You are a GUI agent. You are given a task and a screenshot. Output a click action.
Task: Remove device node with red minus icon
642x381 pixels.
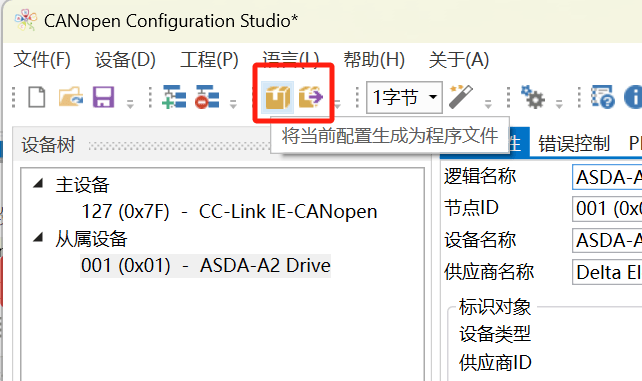(207, 97)
